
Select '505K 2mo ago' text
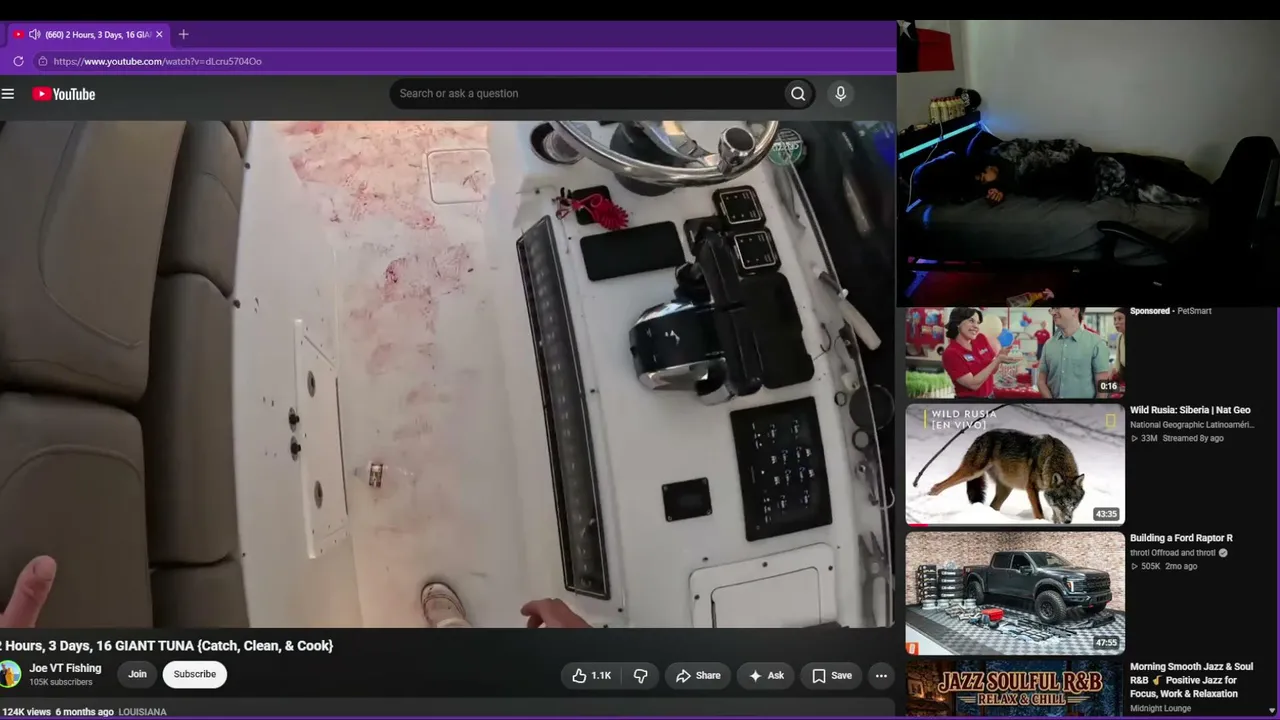coord(1164,566)
